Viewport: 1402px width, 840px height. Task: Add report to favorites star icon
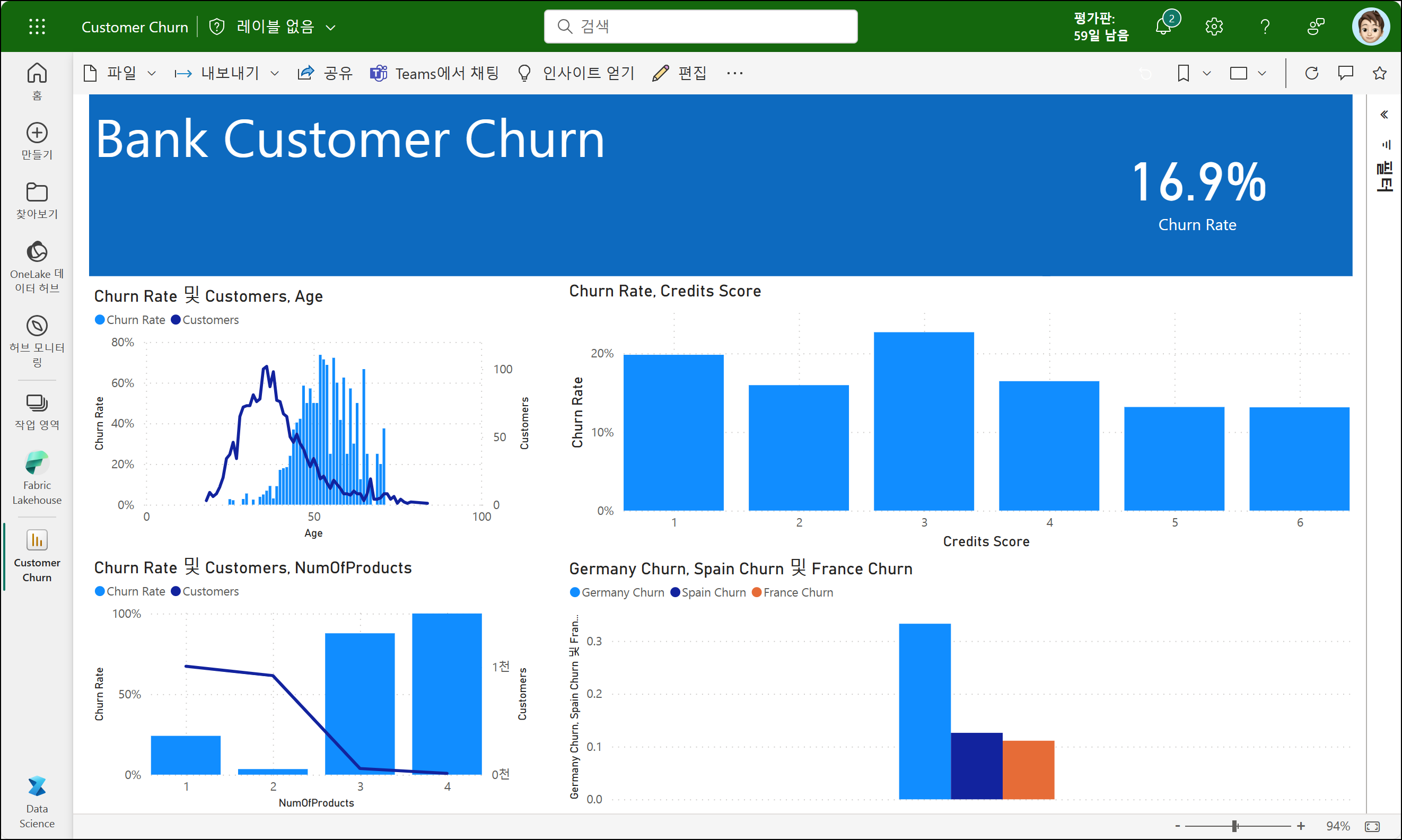click(x=1379, y=73)
